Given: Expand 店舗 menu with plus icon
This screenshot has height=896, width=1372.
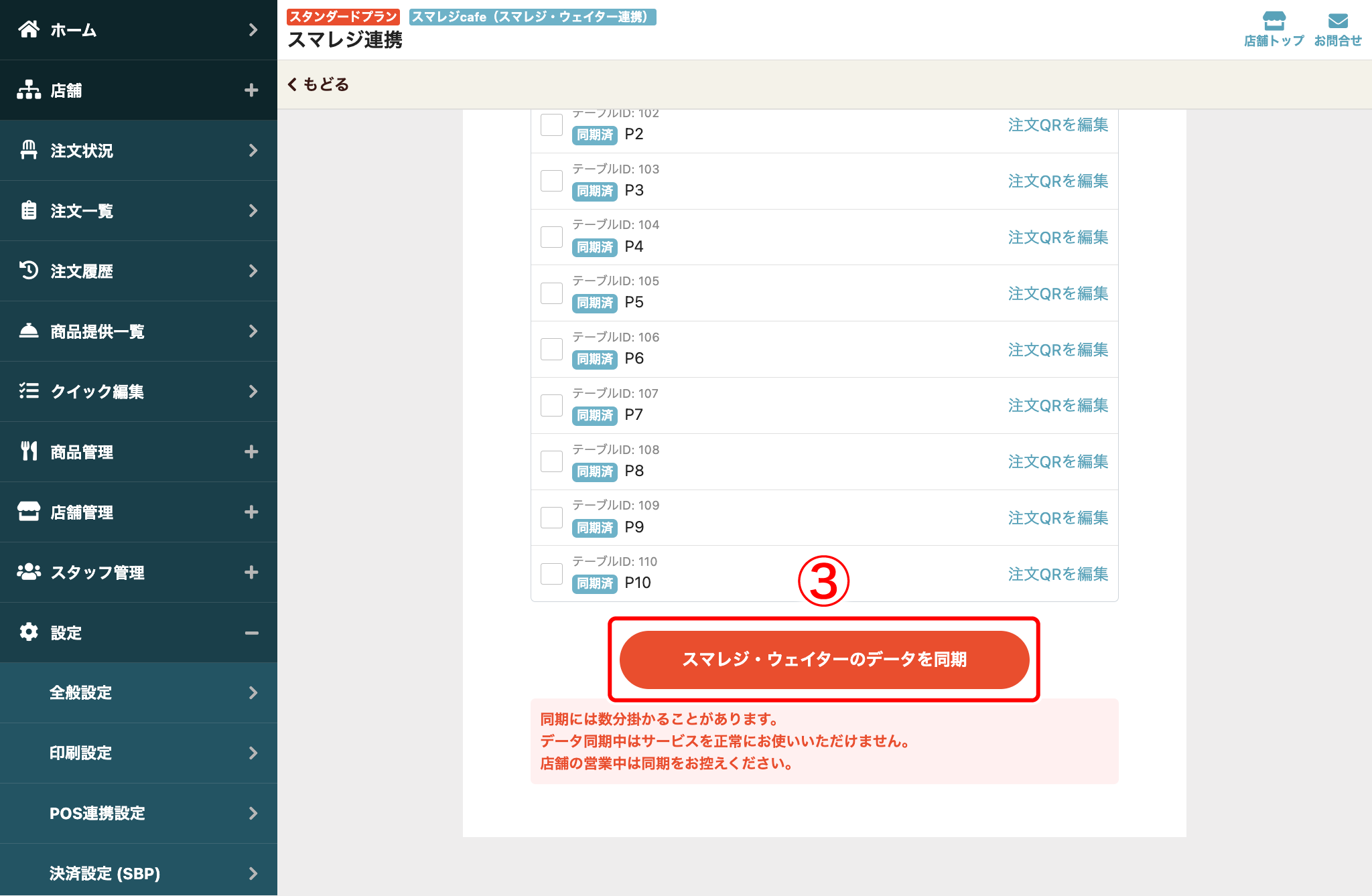Looking at the screenshot, I should pyautogui.click(x=251, y=90).
